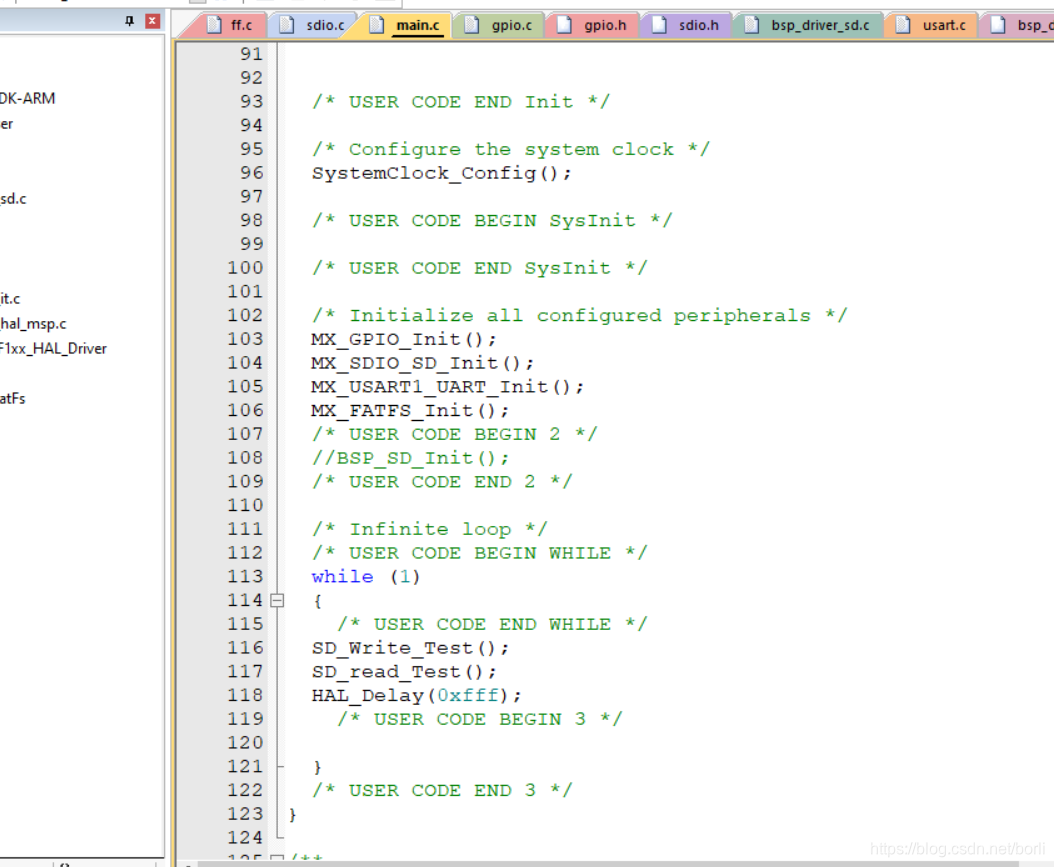
Task: Click the Initialize all configured peripherals comment
Action: pyautogui.click(x=579, y=316)
